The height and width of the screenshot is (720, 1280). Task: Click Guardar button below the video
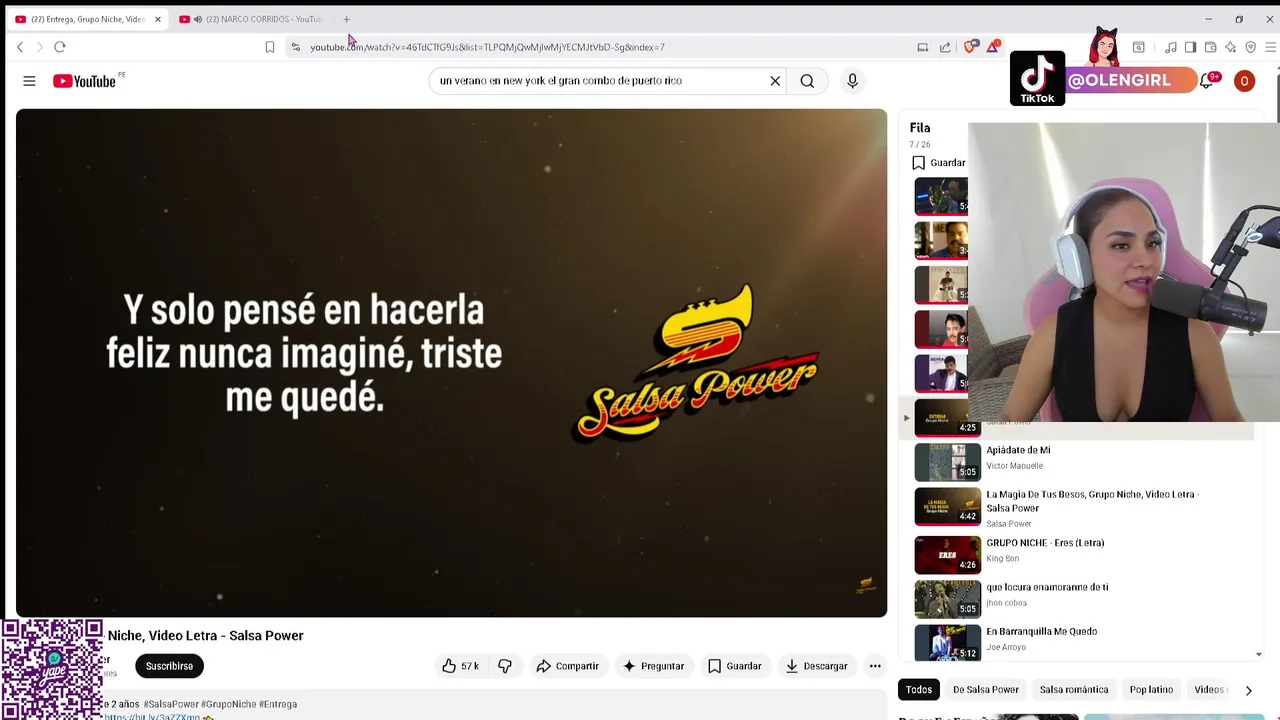click(x=735, y=666)
